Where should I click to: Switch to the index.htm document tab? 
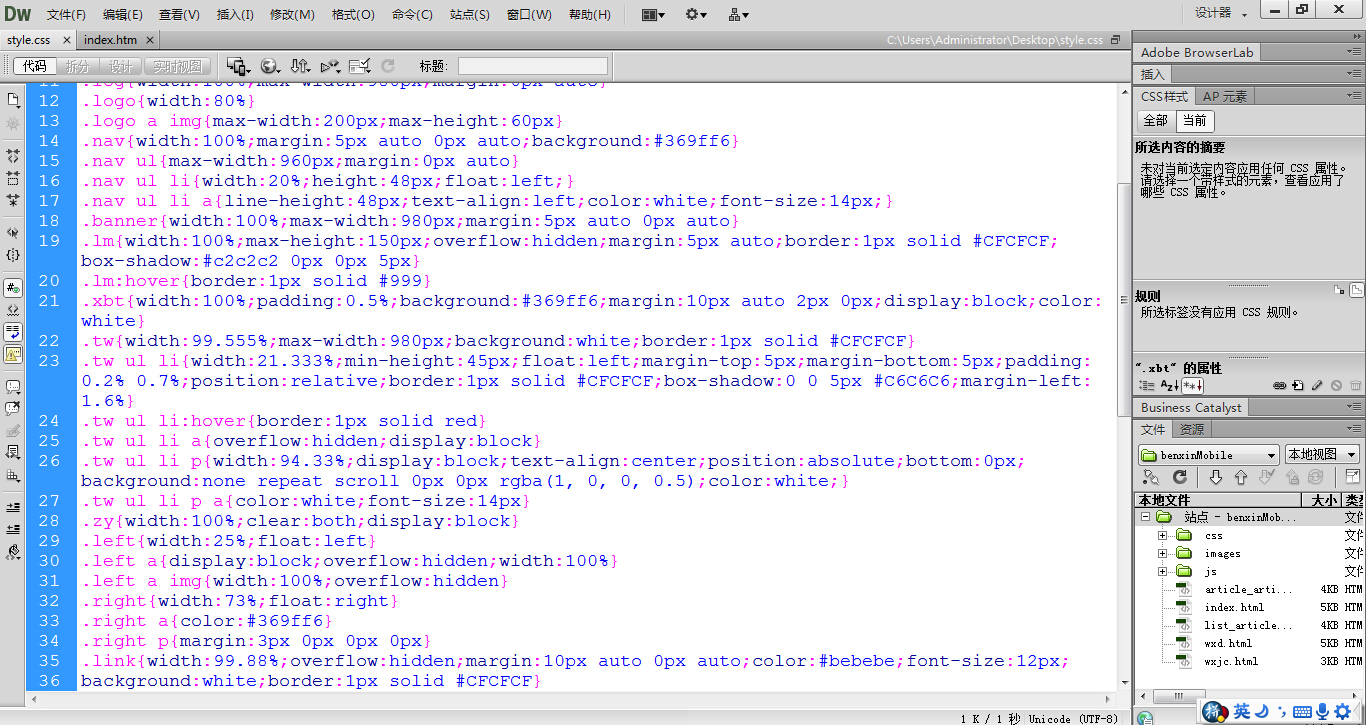[110, 40]
